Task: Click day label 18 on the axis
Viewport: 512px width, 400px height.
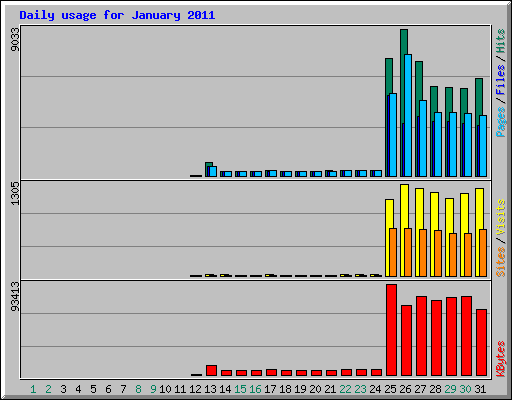Action: point(285,389)
